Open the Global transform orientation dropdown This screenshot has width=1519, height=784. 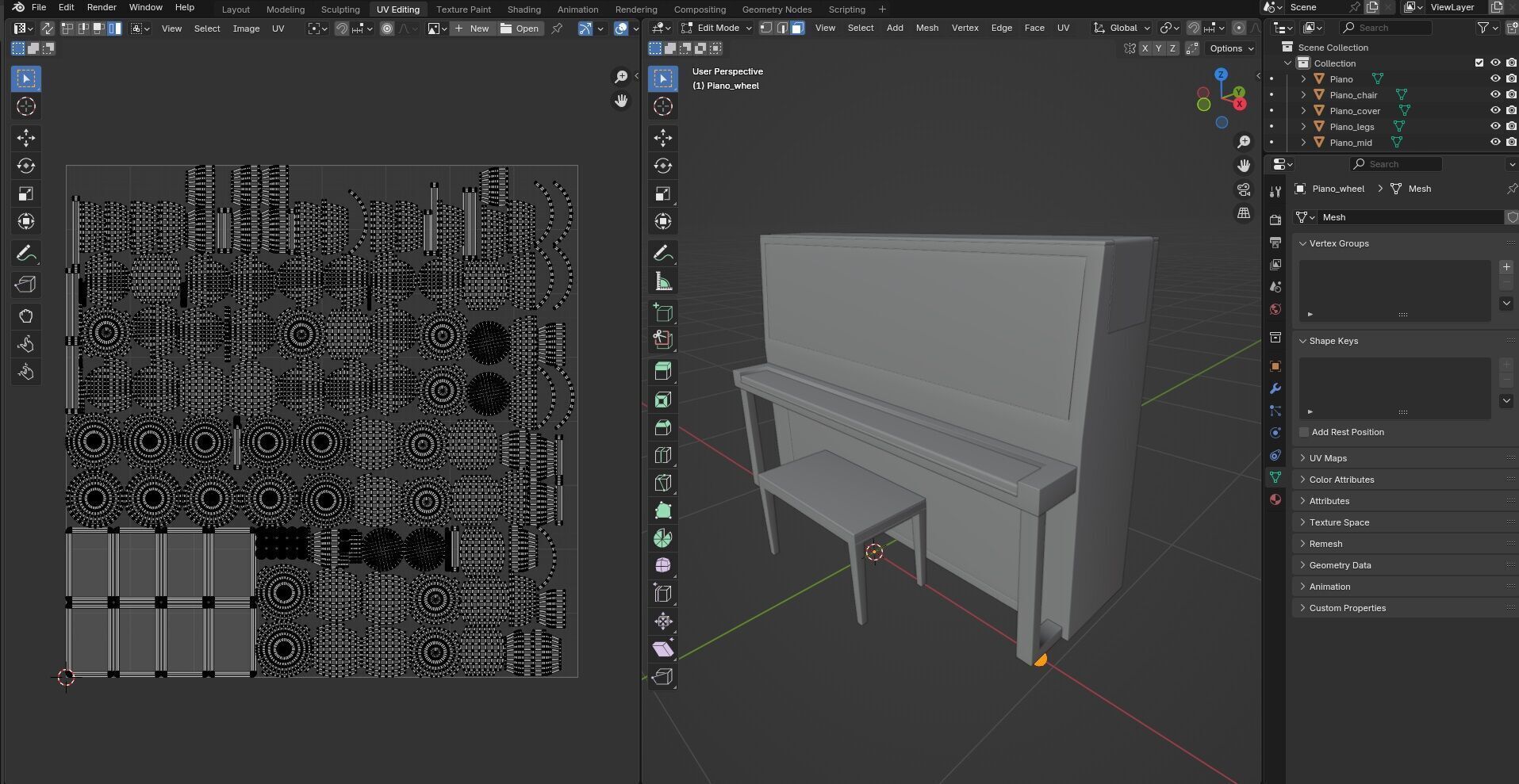tap(1122, 28)
